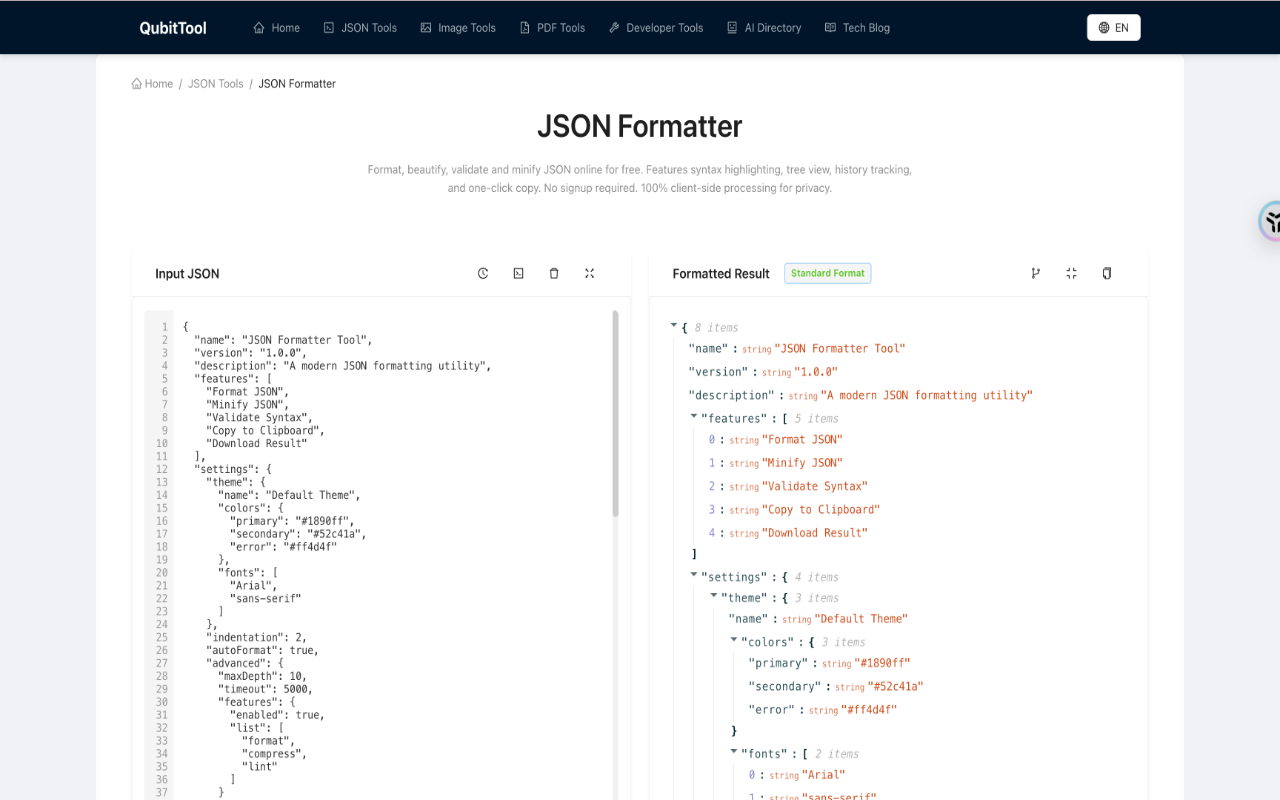Viewport: 1280px width, 800px height.
Task: Click the "autoFormat": true line in editor
Action: [263, 651]
